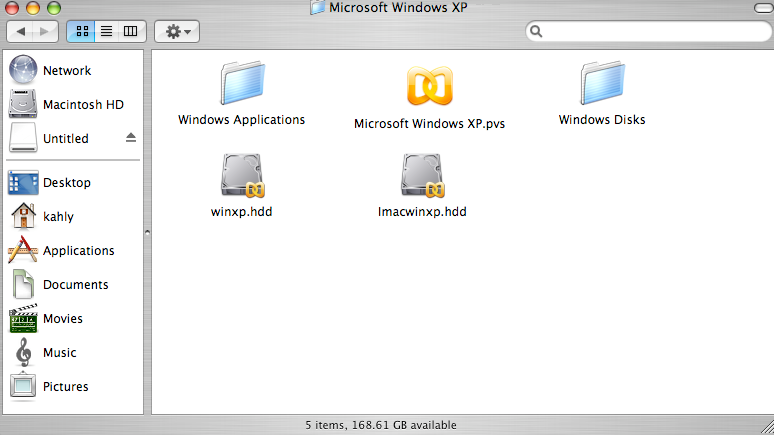Click the toolbar hide pill button
Viewport: 774px width, 435px height.
[764, 8]
